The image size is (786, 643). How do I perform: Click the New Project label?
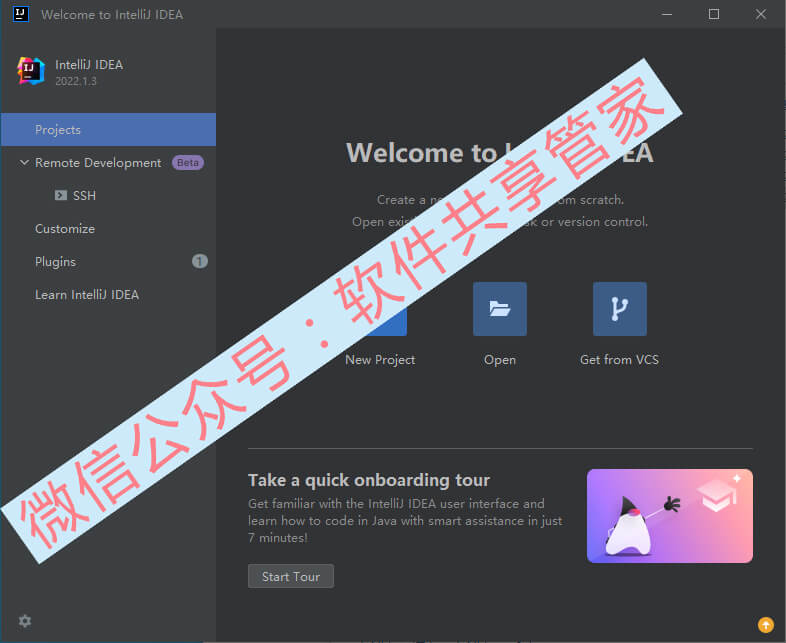click(x=380, y=360)
